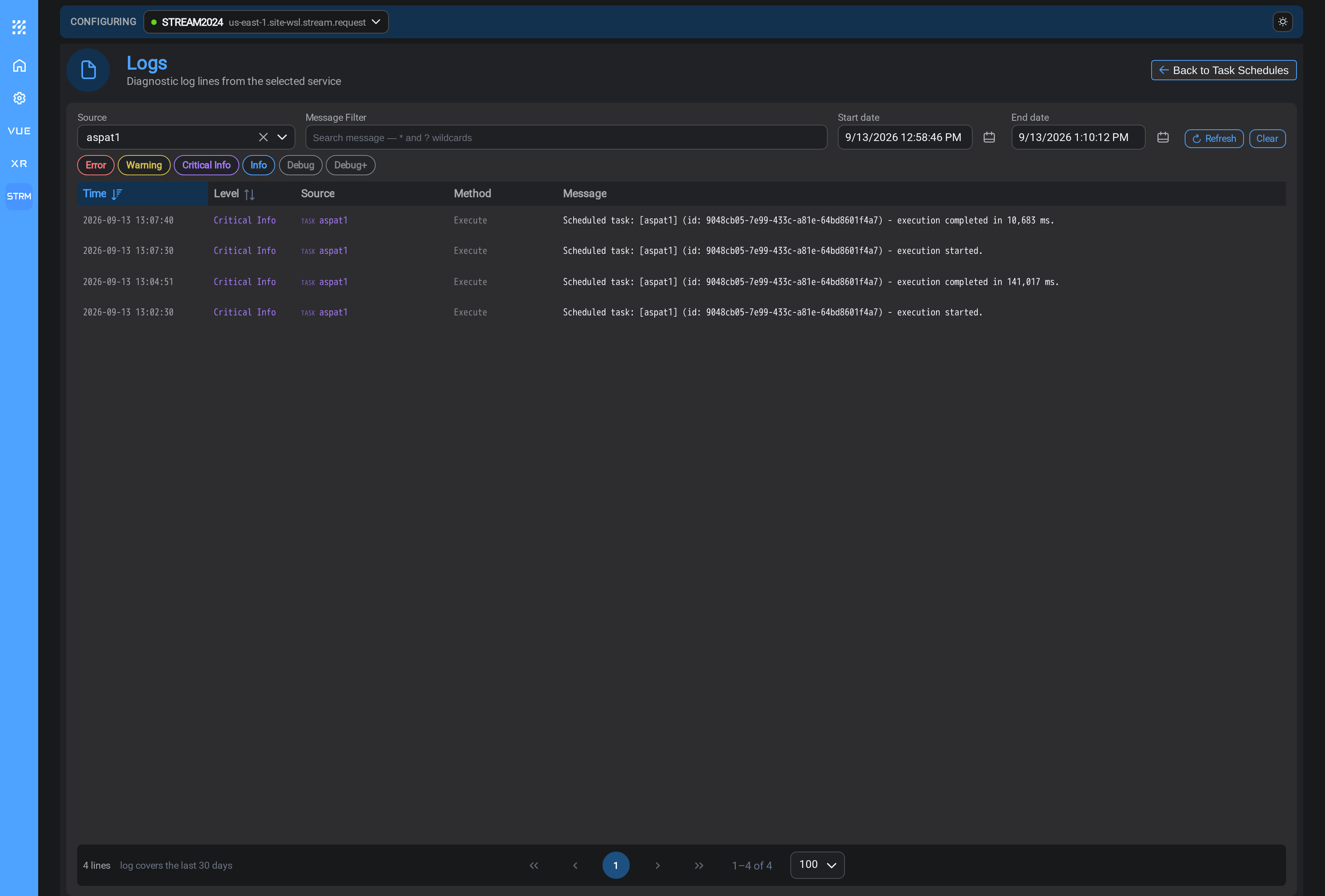Toggle the Warning level filter
Viewport: 1325px width, 896px height.
[144, 165]
